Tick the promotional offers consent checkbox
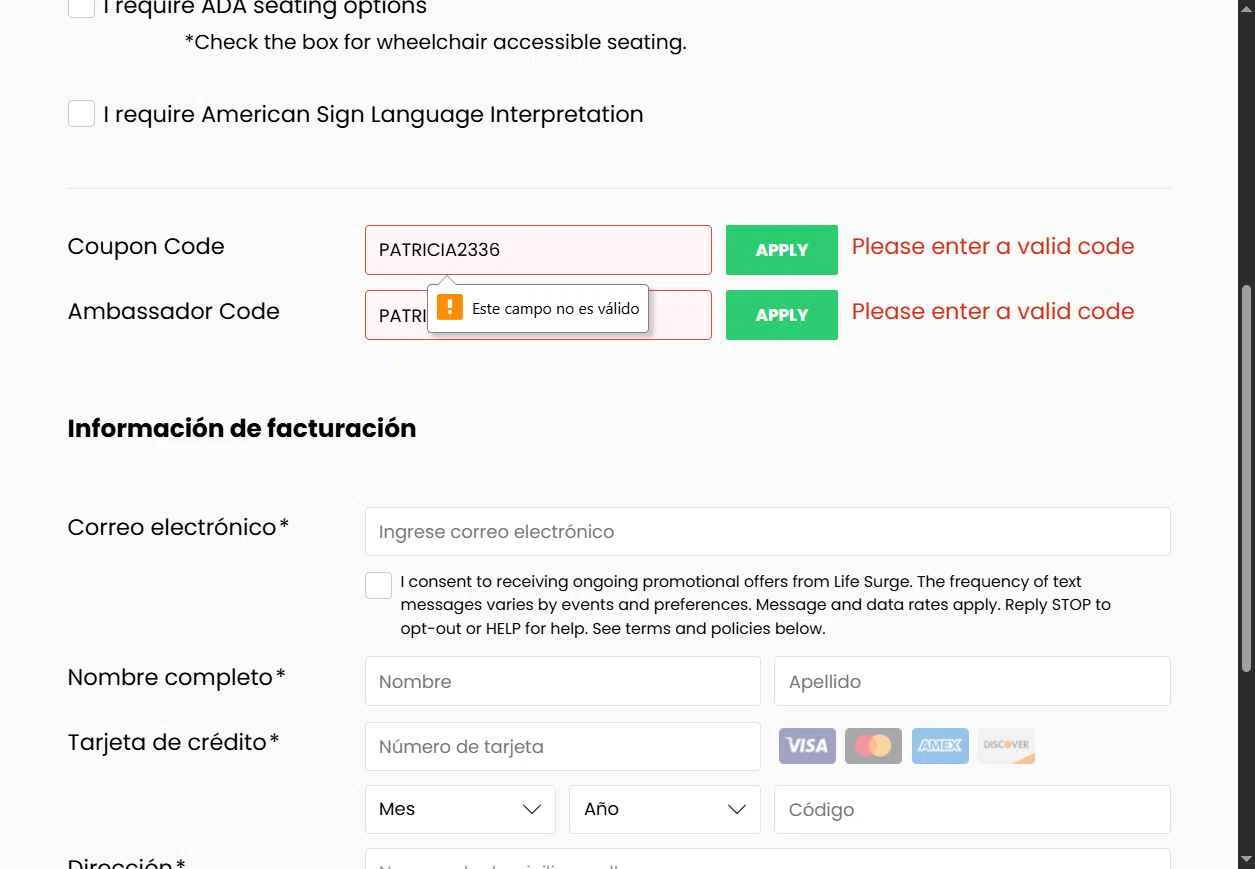1255x869 pixels. pyautogui.click(x=378, y=586)
